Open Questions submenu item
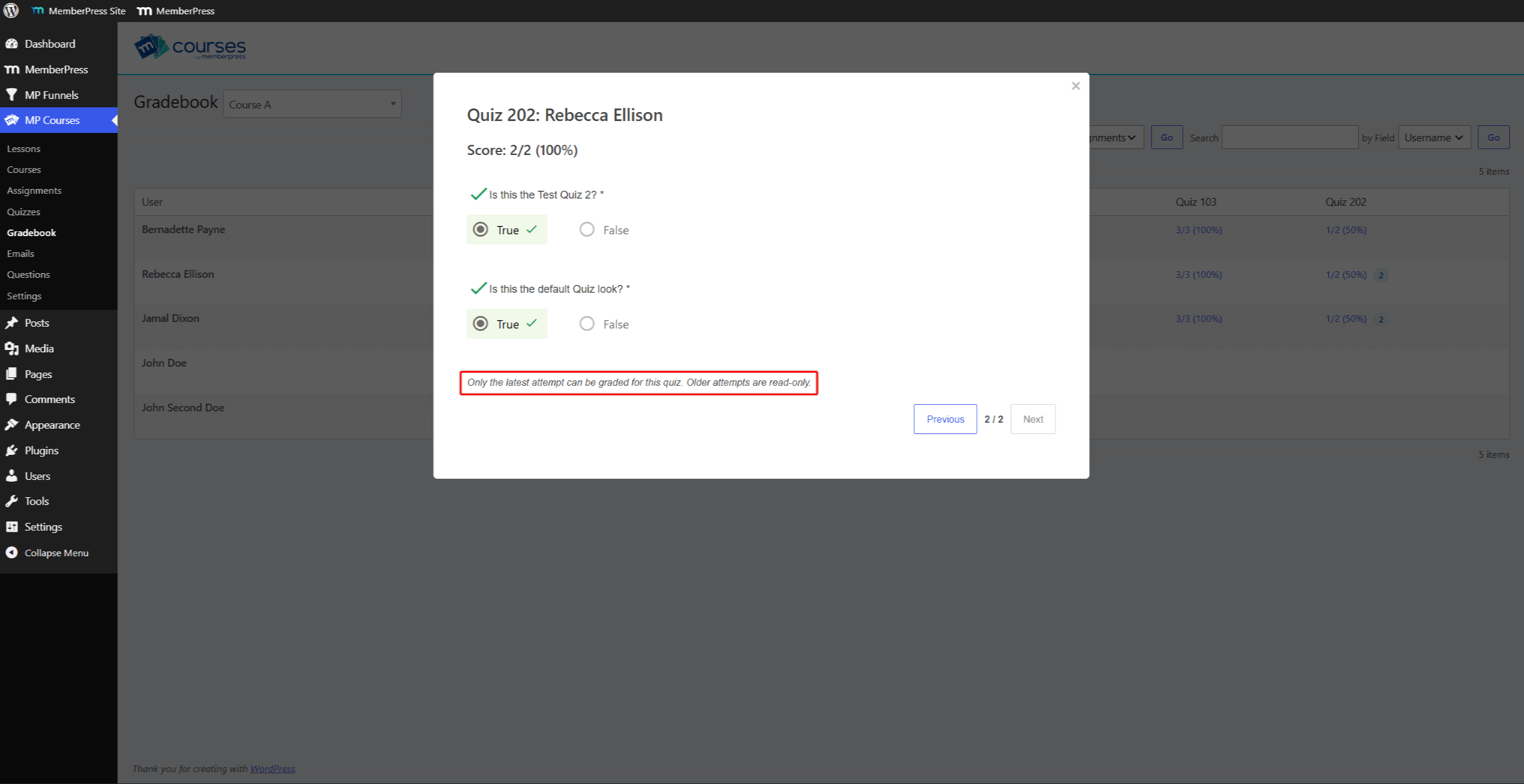 [29, 274]
